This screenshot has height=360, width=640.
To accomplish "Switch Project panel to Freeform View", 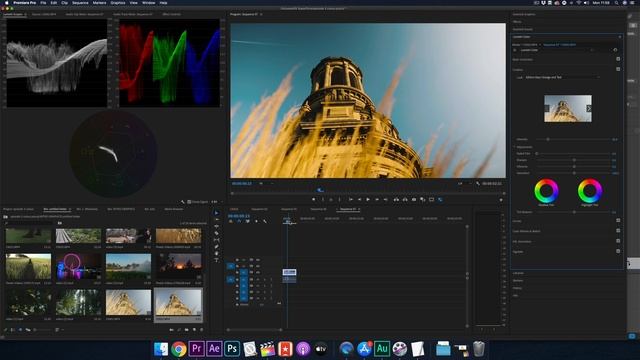I will point(28,330).
